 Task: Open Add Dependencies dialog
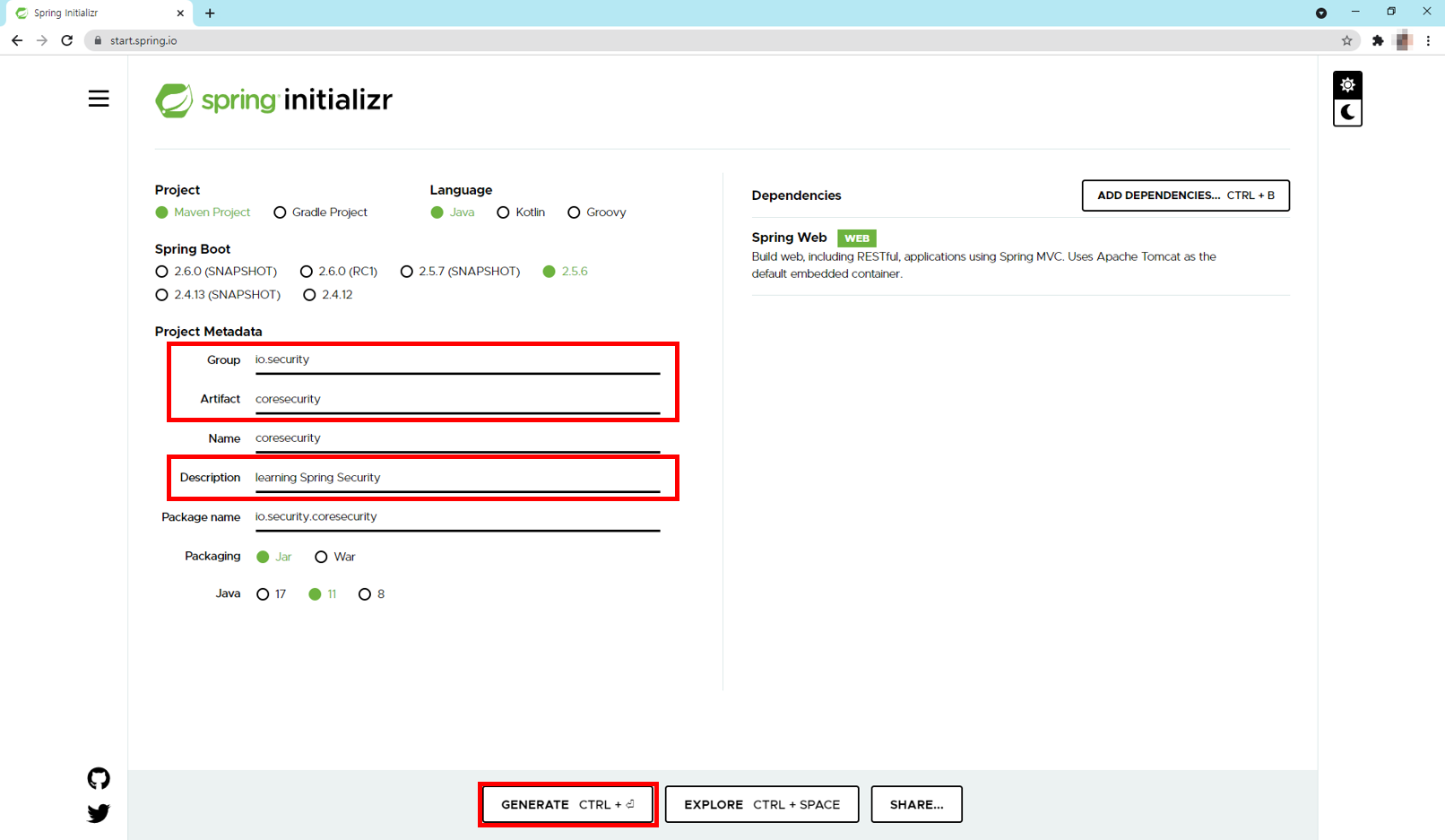pyautogui.click(x=1185, y=195)
